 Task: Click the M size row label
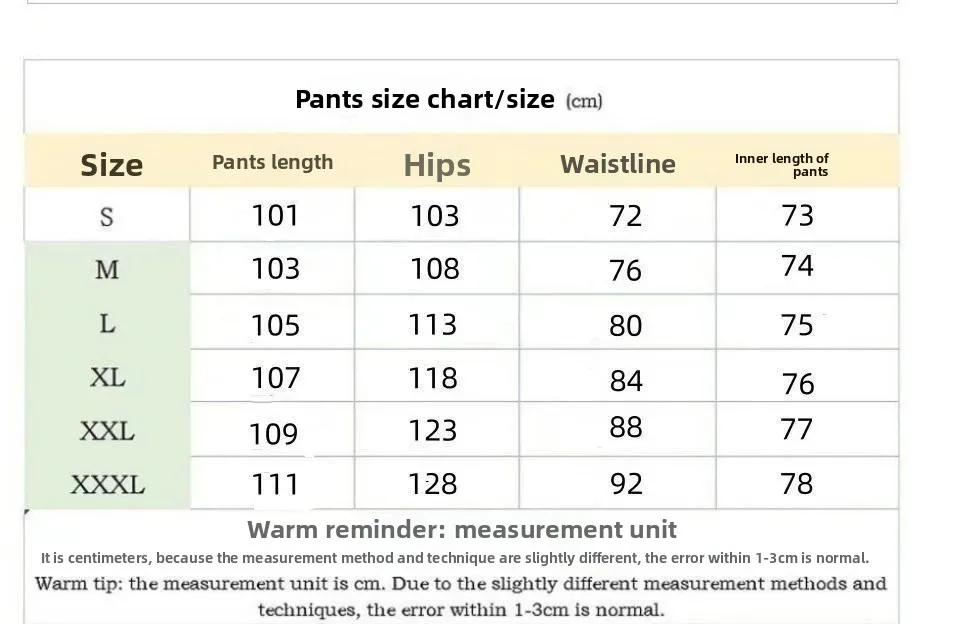pos(107,270)
